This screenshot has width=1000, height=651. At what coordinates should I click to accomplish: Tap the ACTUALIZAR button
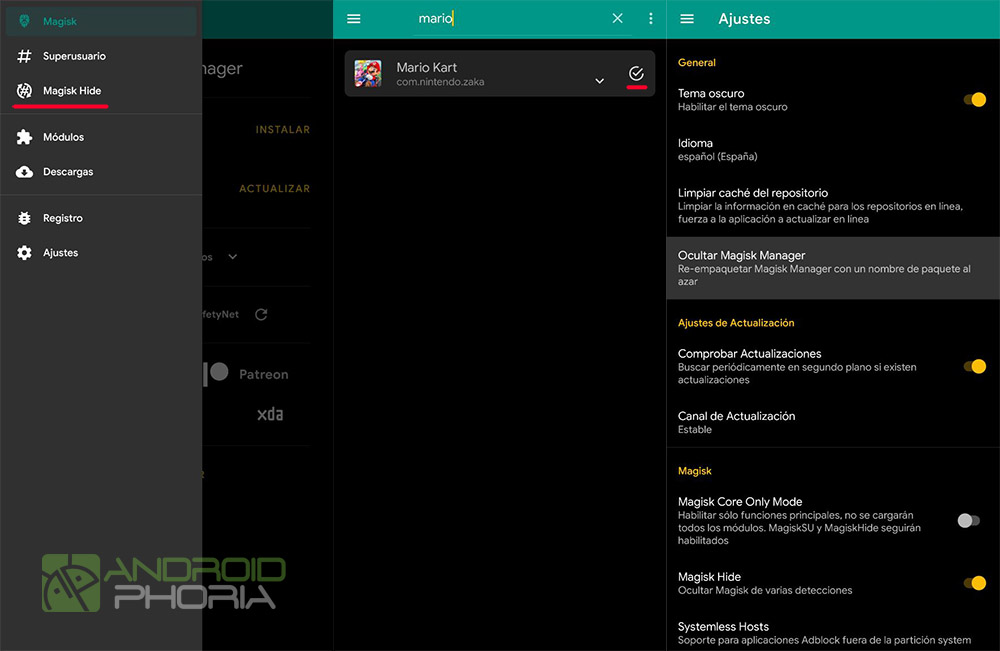pyautogui.click(x=275, y=189)
